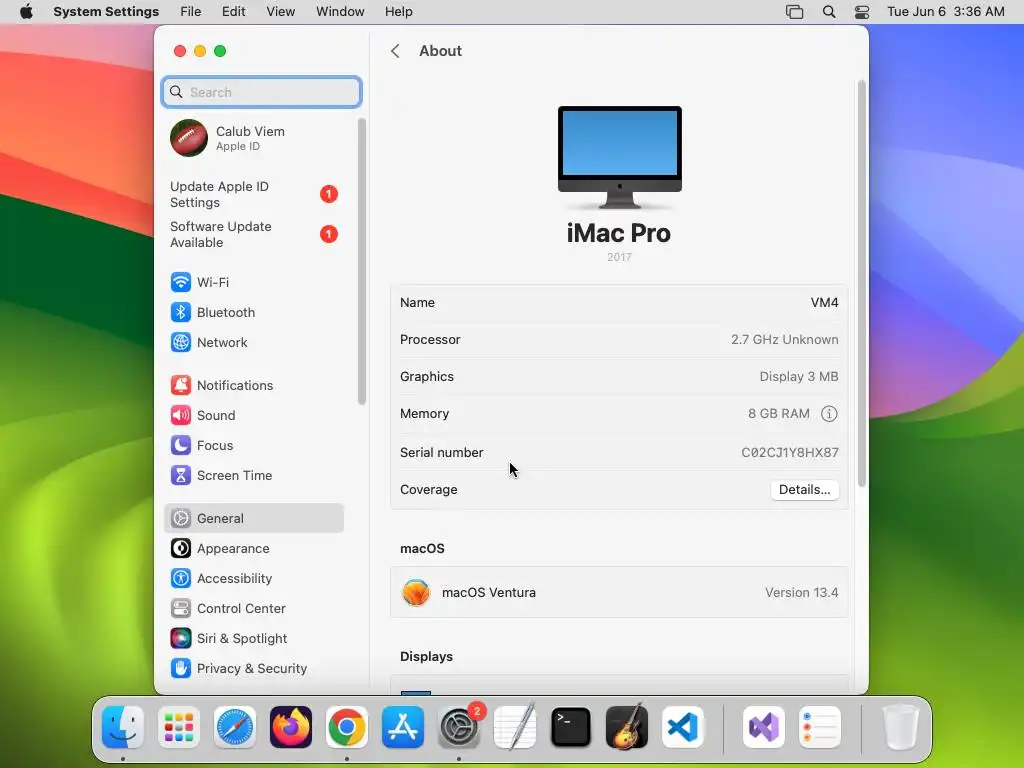Click the date and time in menu bar

point(946,12)
